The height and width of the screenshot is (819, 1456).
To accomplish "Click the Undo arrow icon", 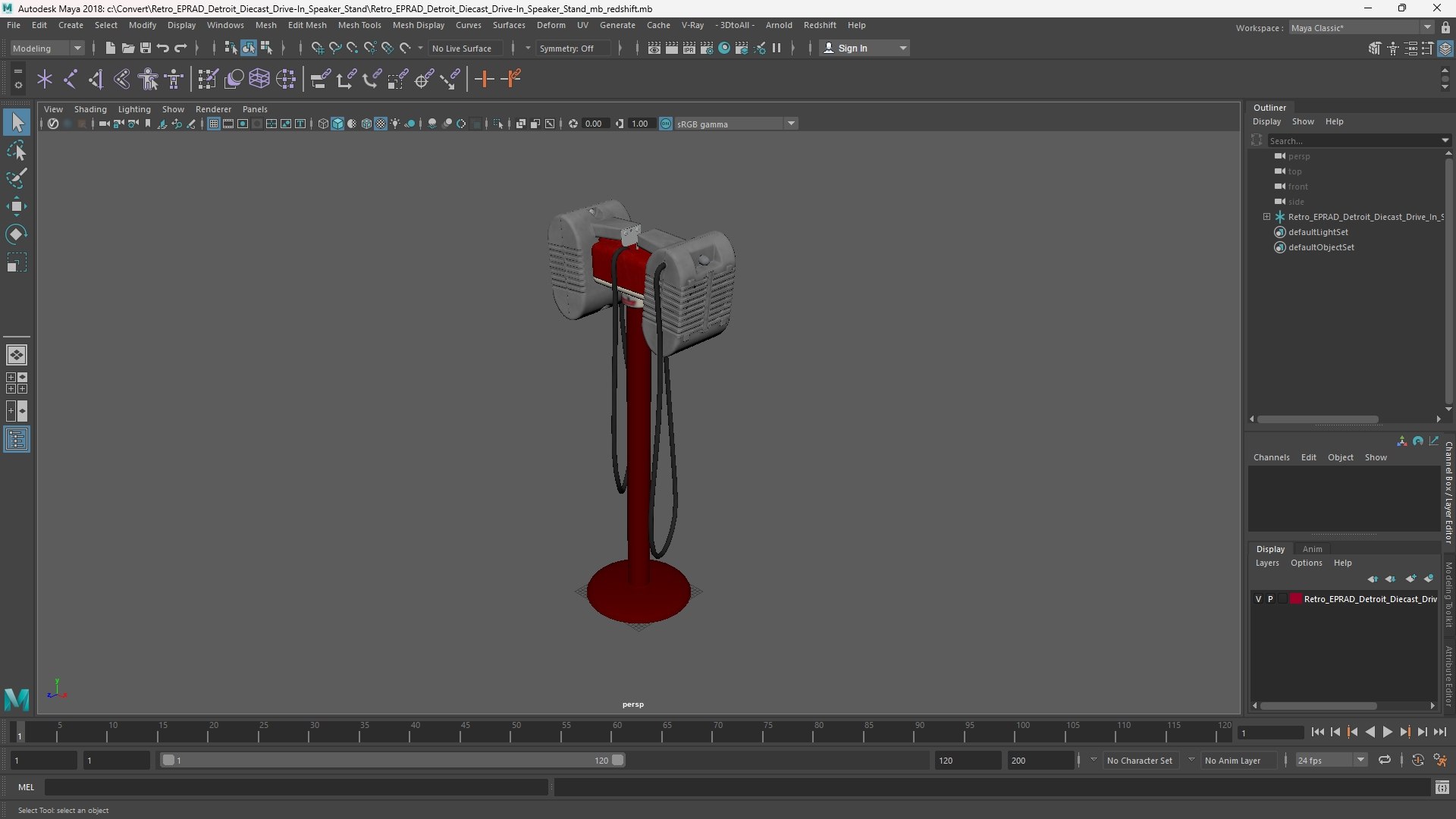I will pyautogui.click(x=163, y=48).
